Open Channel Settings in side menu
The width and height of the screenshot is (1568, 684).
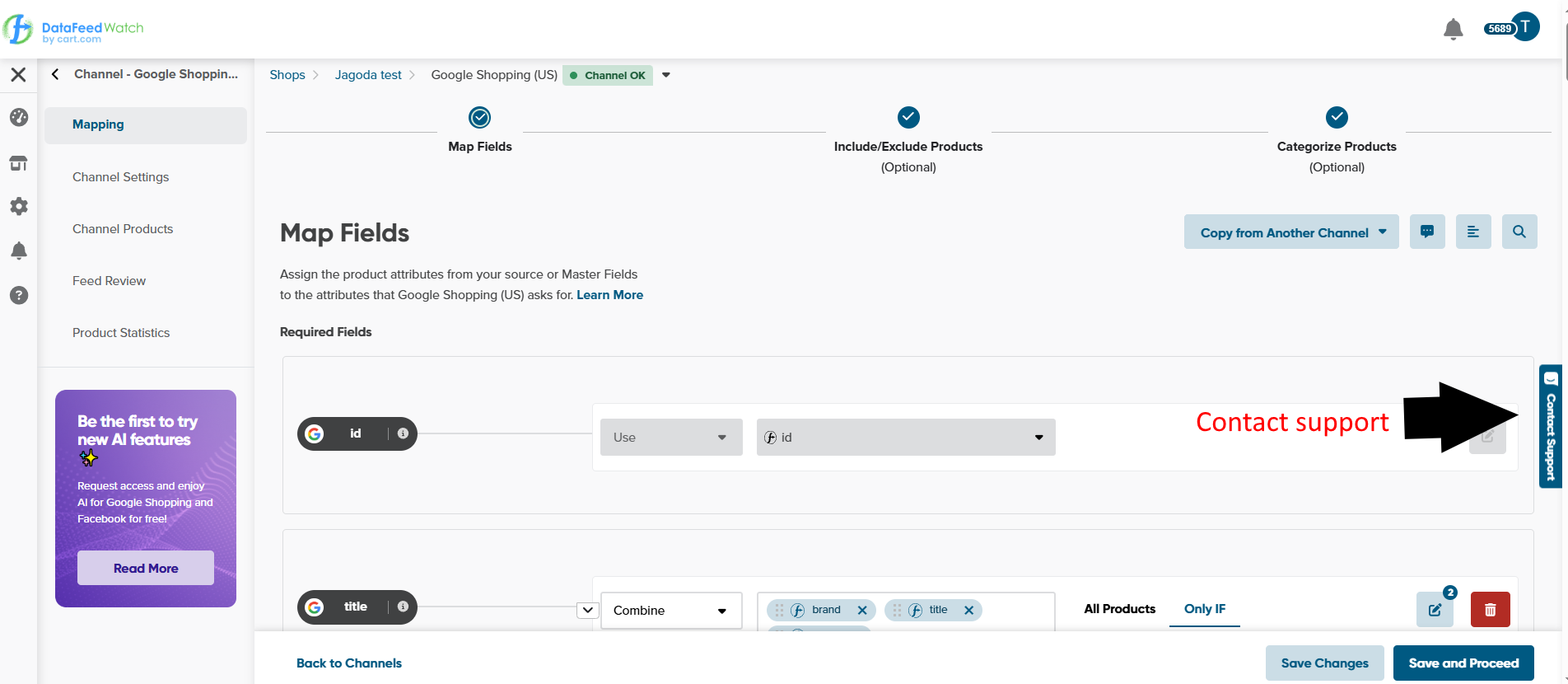120,177
